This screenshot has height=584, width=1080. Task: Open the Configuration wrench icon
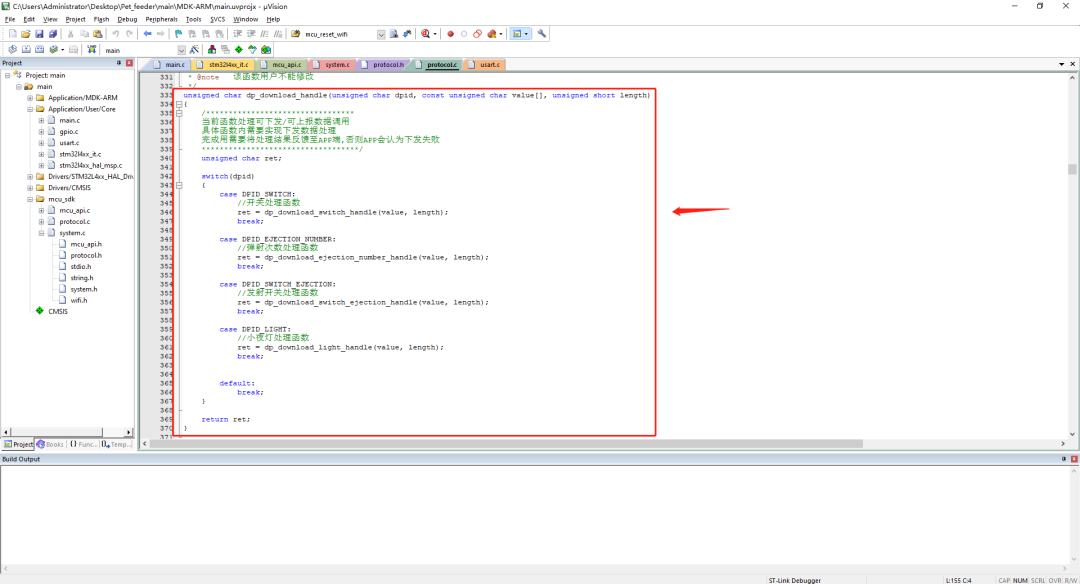coord(541,34)
